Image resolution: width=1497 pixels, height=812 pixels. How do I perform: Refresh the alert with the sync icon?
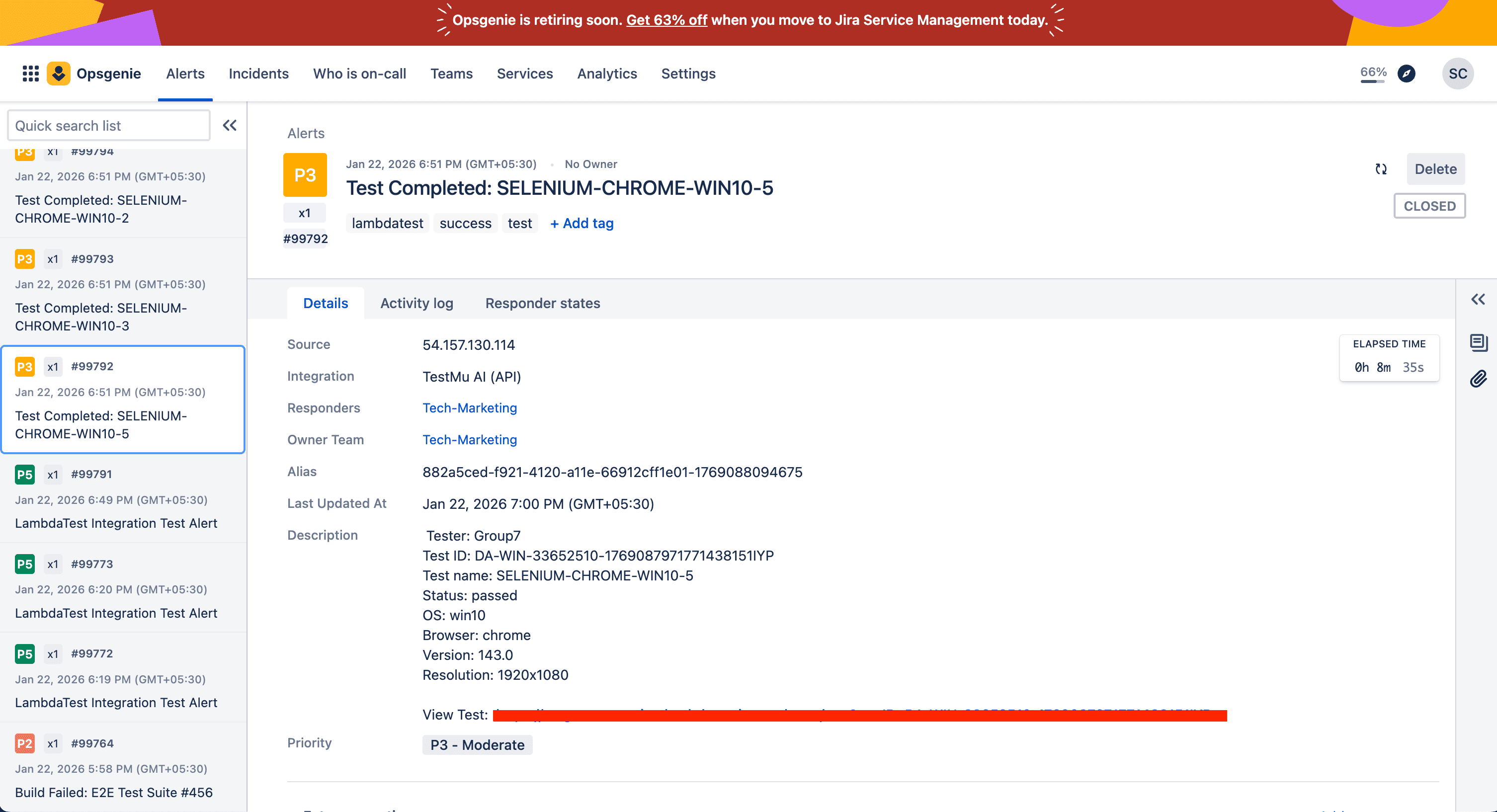[1380, 169]
